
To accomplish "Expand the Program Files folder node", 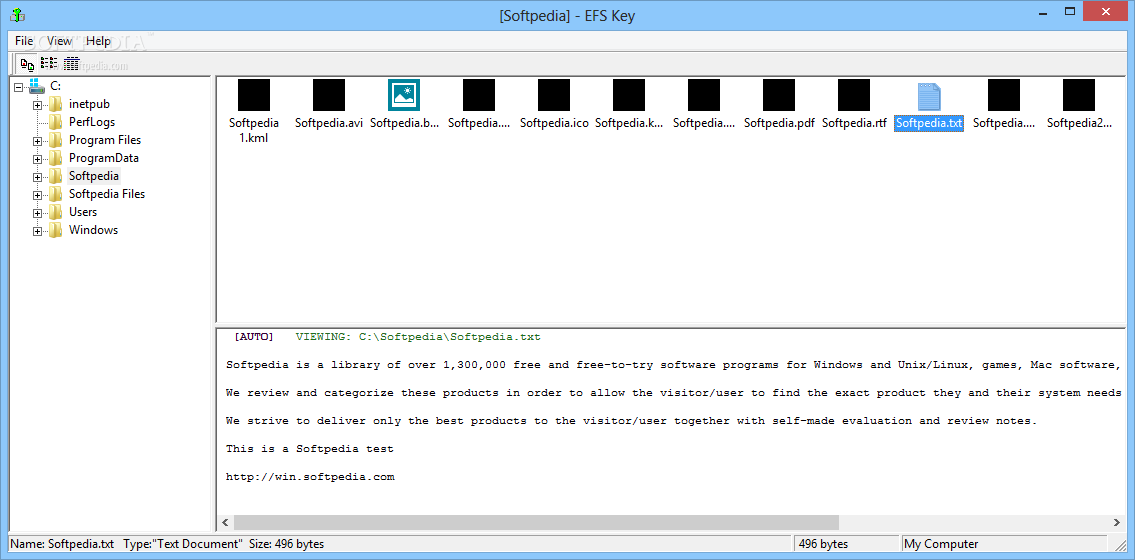I will tap(37, 141).
